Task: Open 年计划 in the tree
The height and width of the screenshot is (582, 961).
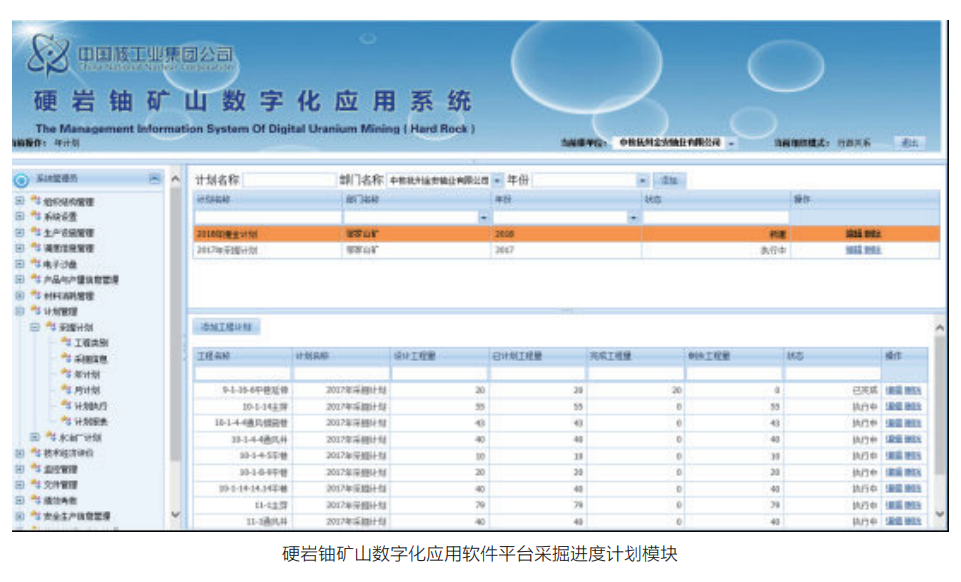Action: [x=87, y=374]
